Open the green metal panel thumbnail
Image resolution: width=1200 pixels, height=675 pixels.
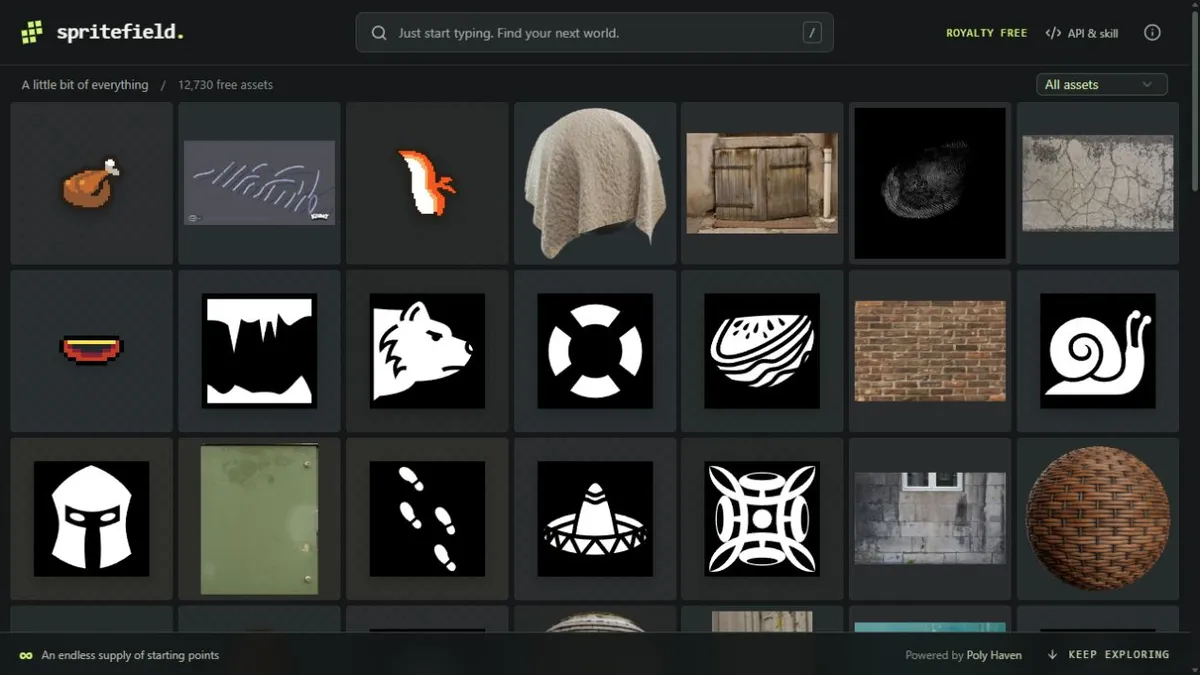[259, 519]
